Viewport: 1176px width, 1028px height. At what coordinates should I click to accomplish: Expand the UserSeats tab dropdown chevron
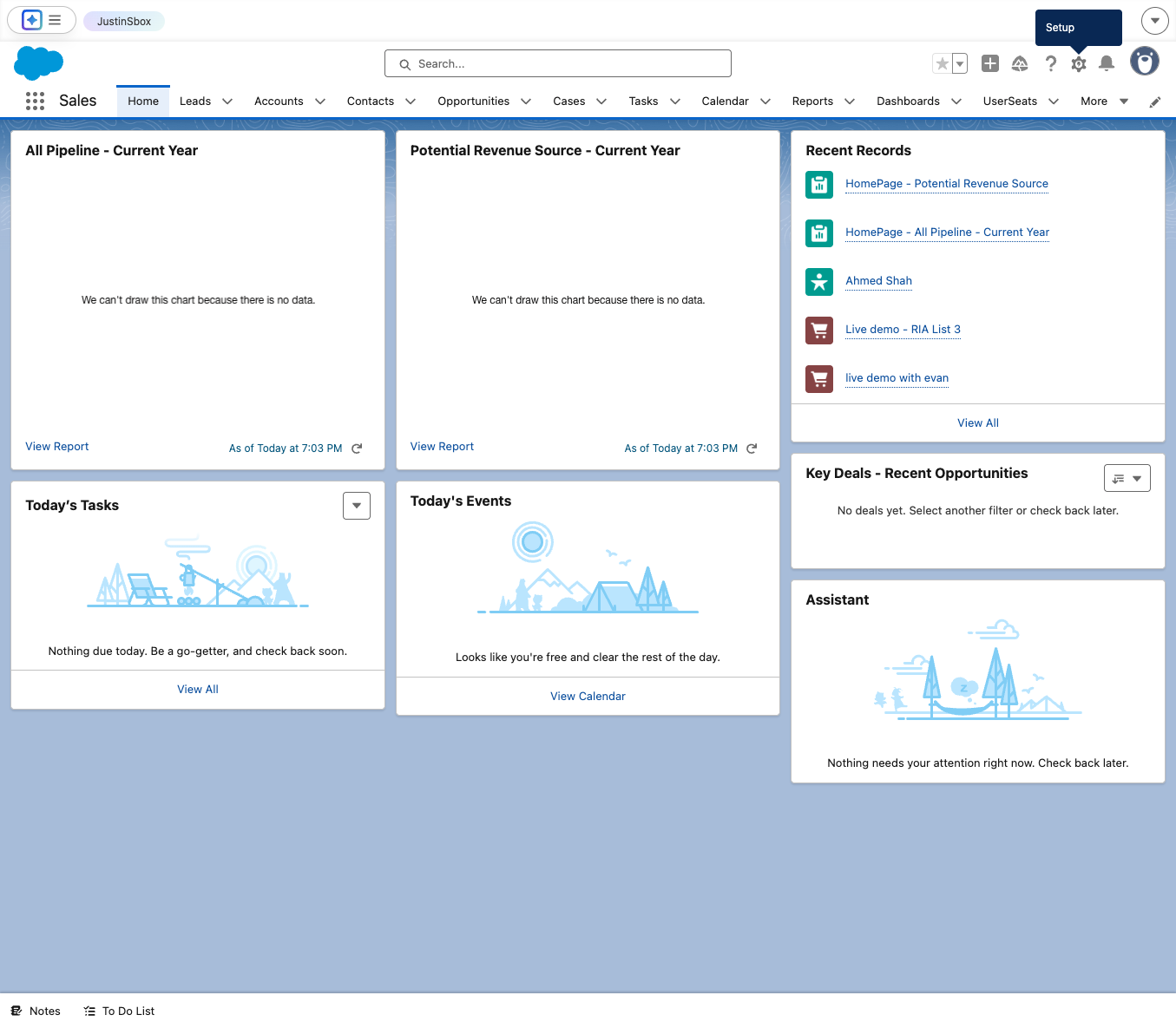tap(1054, 101)
